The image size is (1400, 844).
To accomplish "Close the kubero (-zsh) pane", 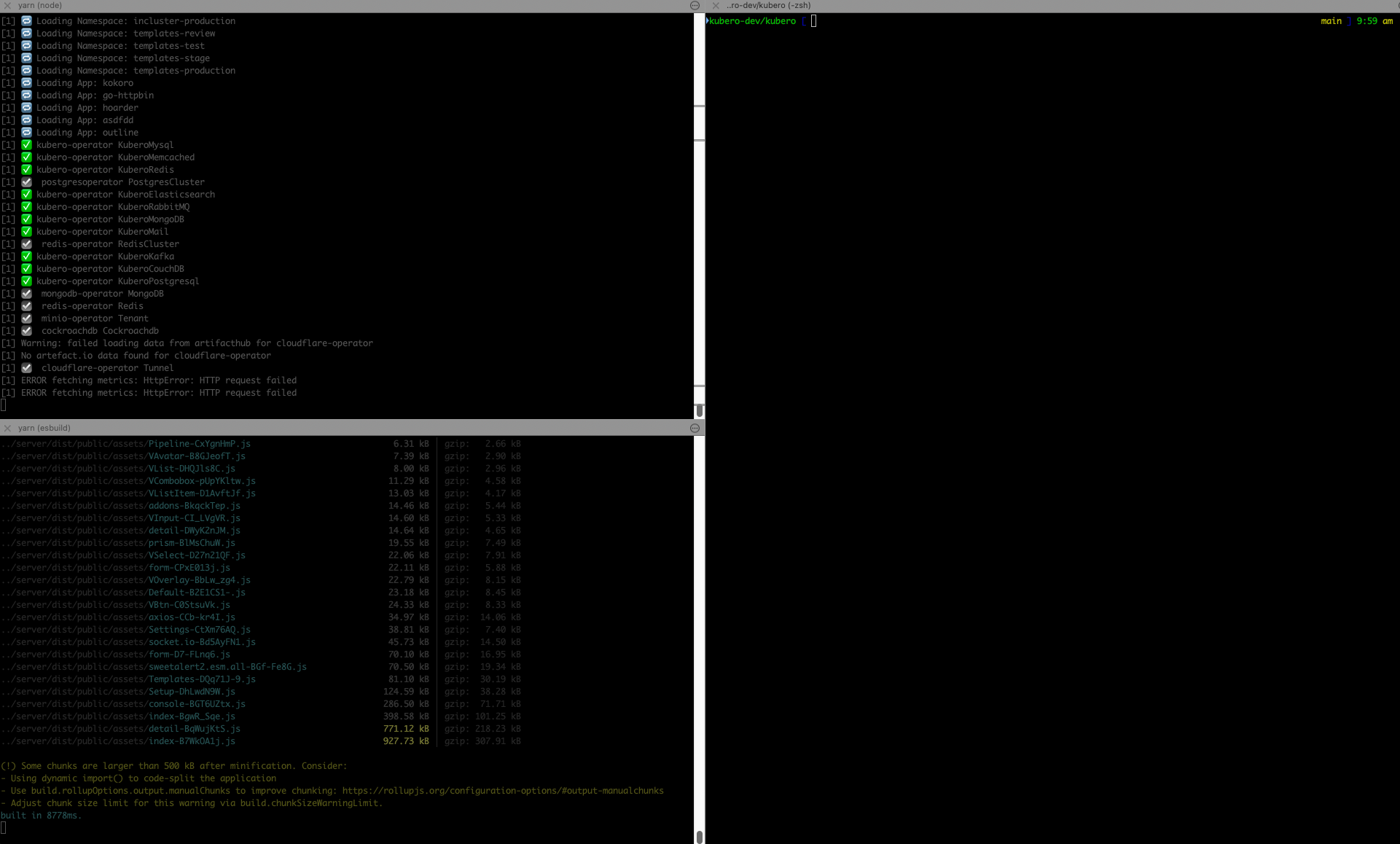I will click(x=716, y=5).
